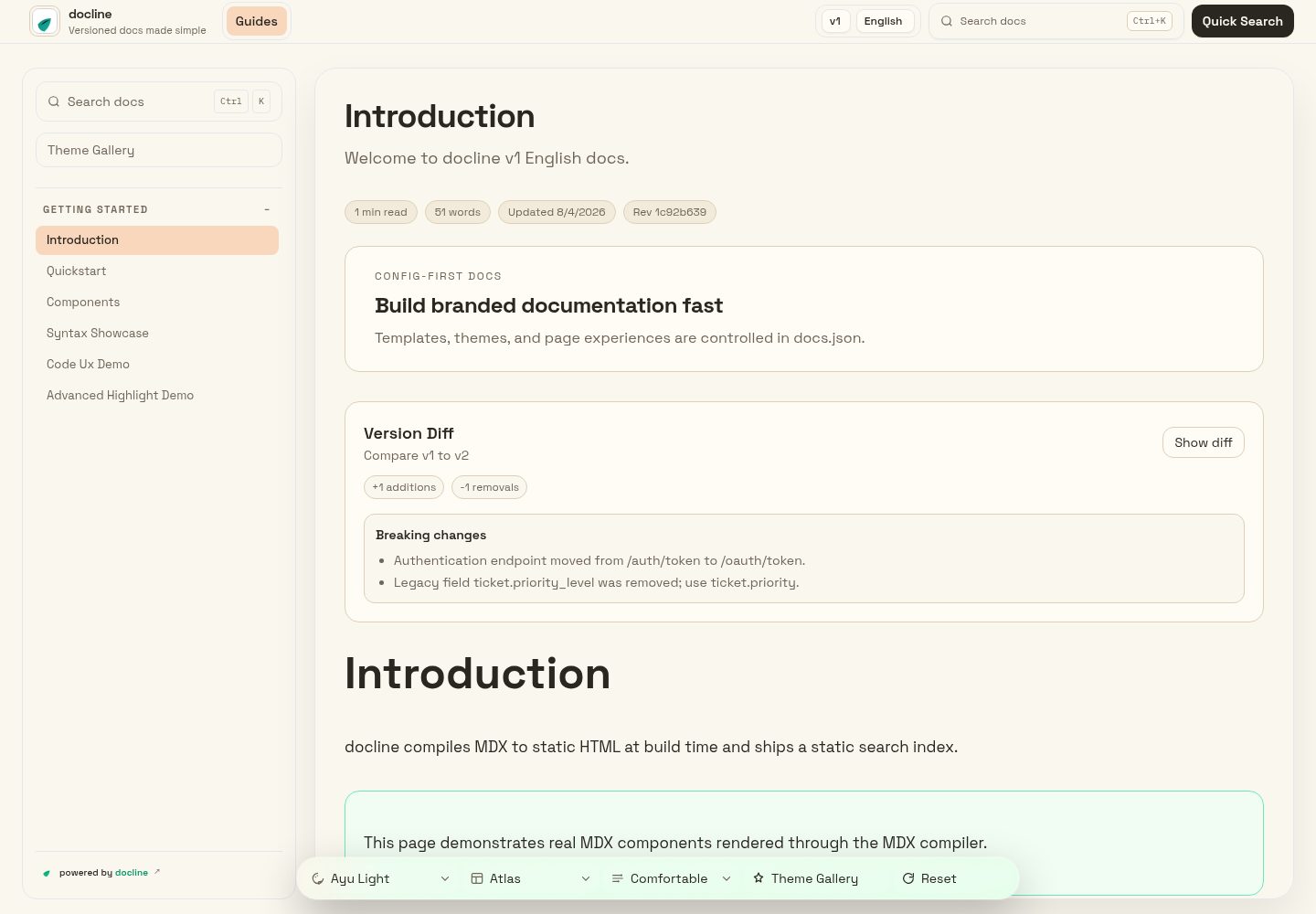
Task: Click the Show diff button
Action: (1203, 442)
